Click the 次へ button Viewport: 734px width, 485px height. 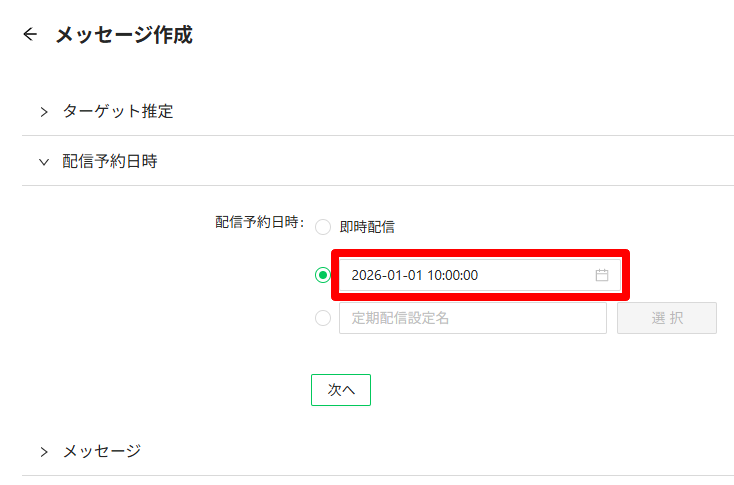341,389
